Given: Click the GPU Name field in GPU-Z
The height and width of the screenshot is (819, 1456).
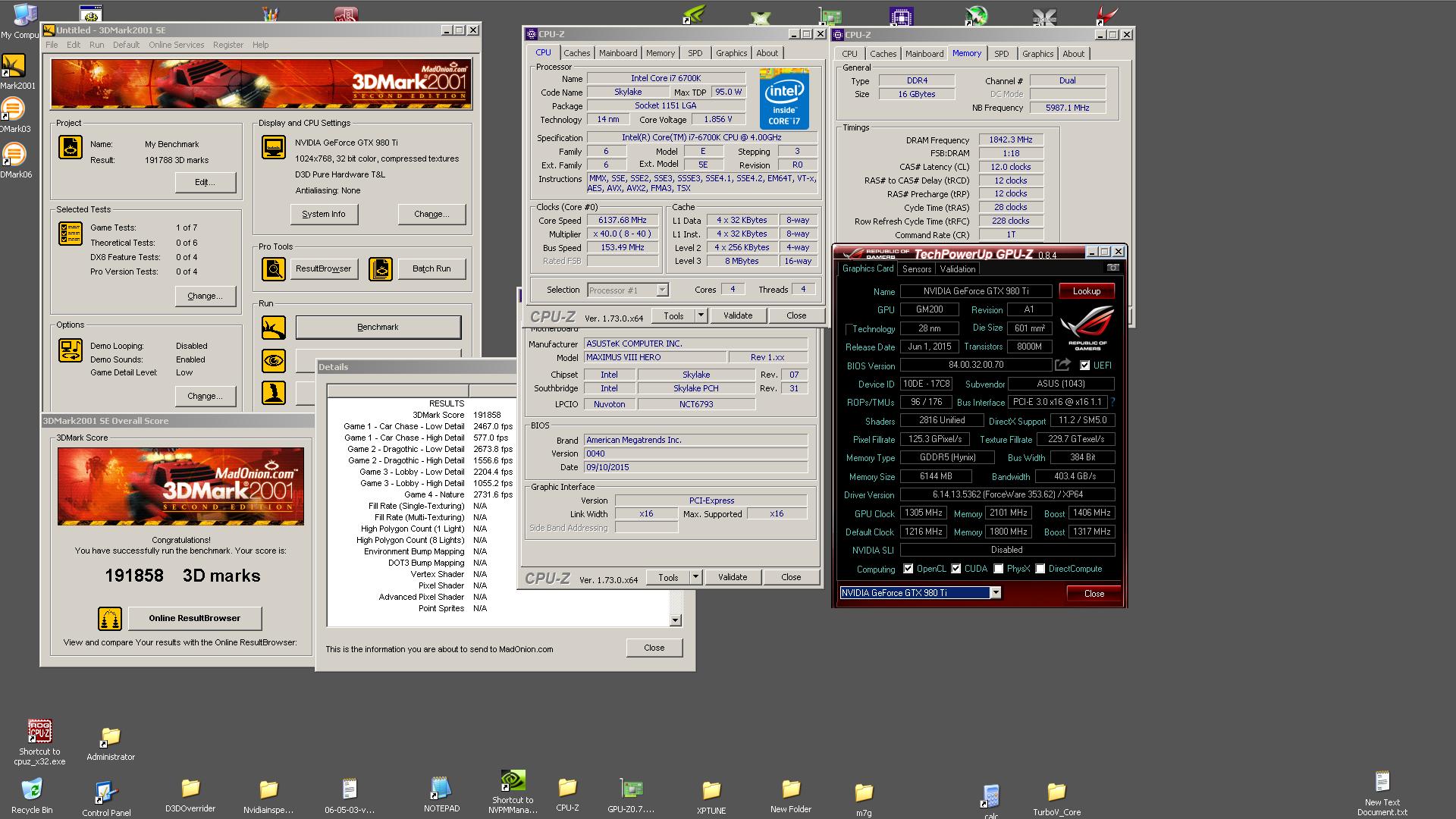Looking at the screenshot, I should (x=976, y=291).
